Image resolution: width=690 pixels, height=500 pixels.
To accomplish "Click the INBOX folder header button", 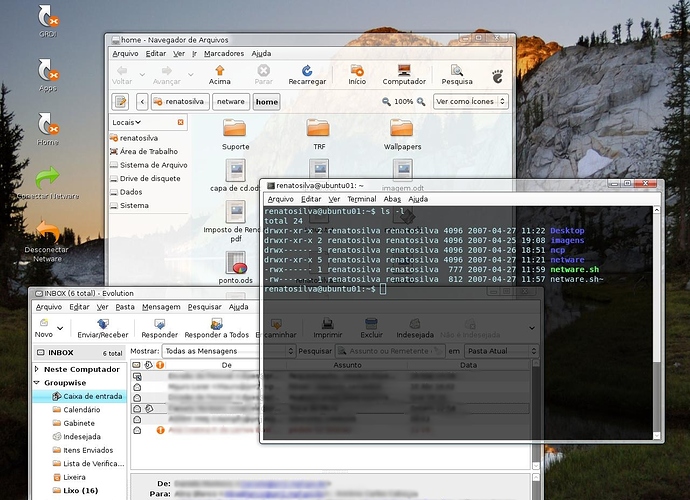I will click(80, 353).
